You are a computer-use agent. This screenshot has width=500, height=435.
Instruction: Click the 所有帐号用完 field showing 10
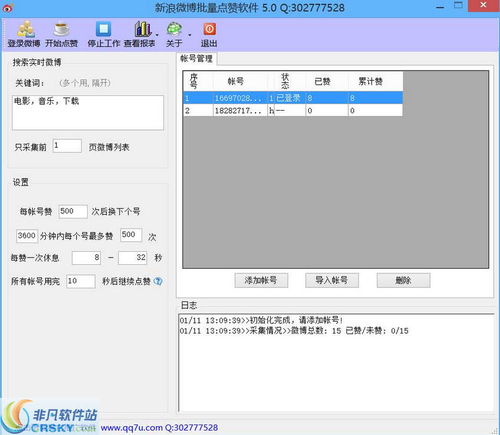tap(81, 281)
